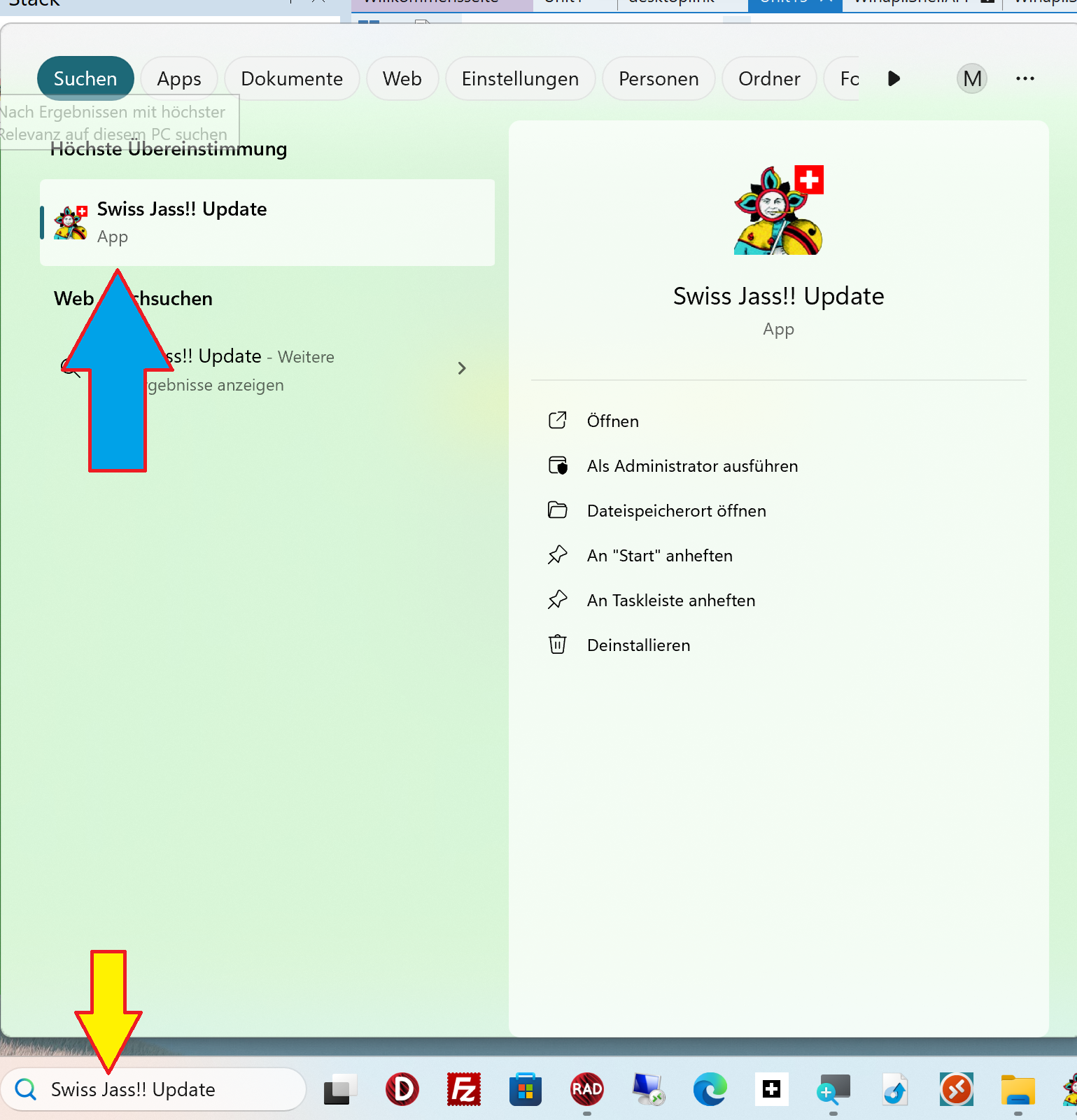Click the large Swiss Jass app icon in preview
1077x1120 pixels.
pos(779,210)
